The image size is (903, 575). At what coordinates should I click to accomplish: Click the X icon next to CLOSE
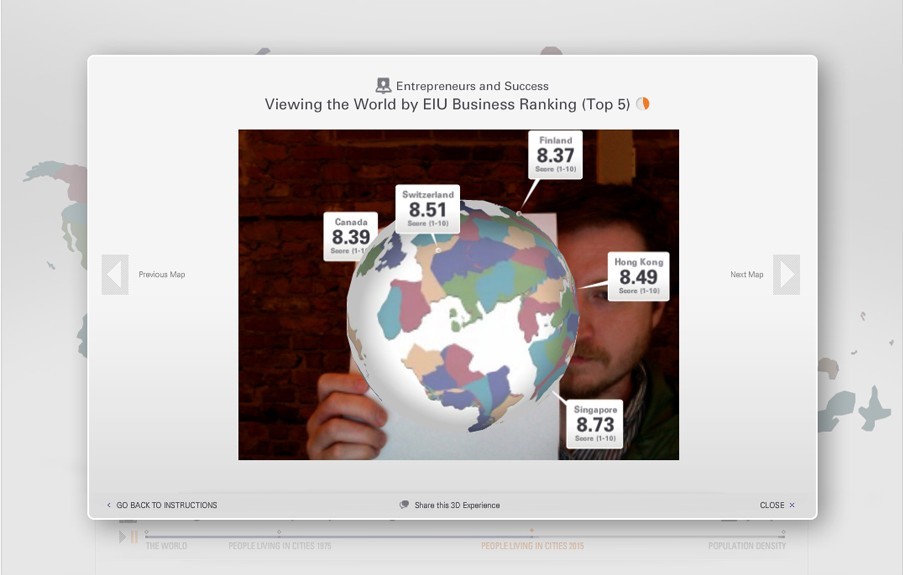point(792,505)
